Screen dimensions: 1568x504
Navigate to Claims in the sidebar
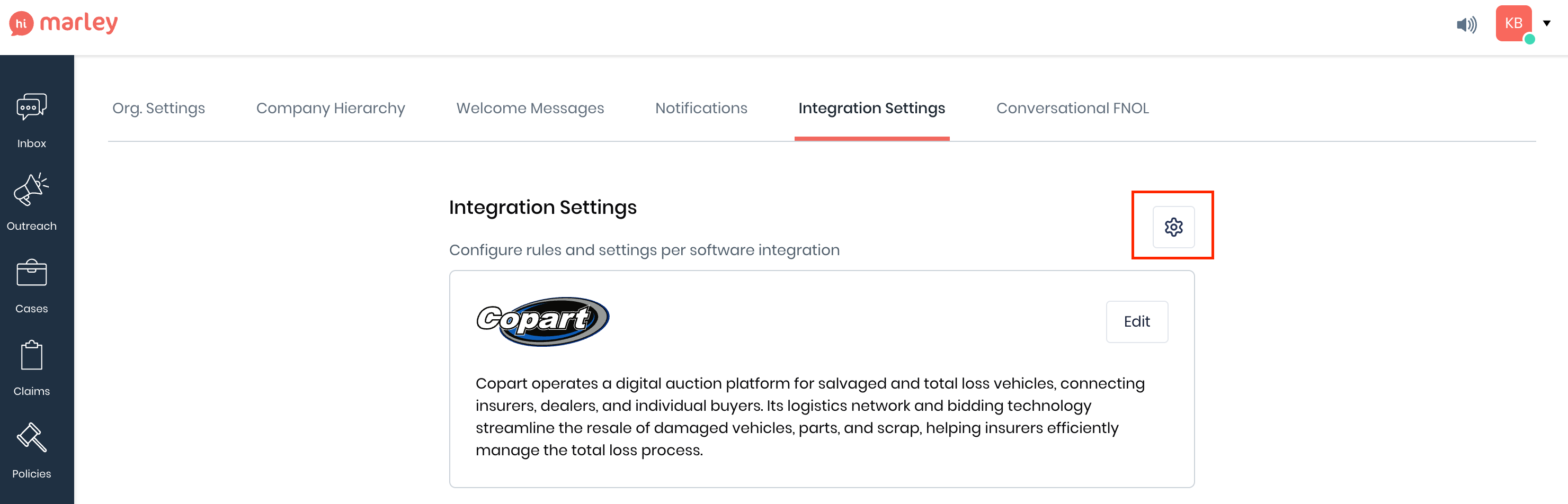[x=32, y=367]
